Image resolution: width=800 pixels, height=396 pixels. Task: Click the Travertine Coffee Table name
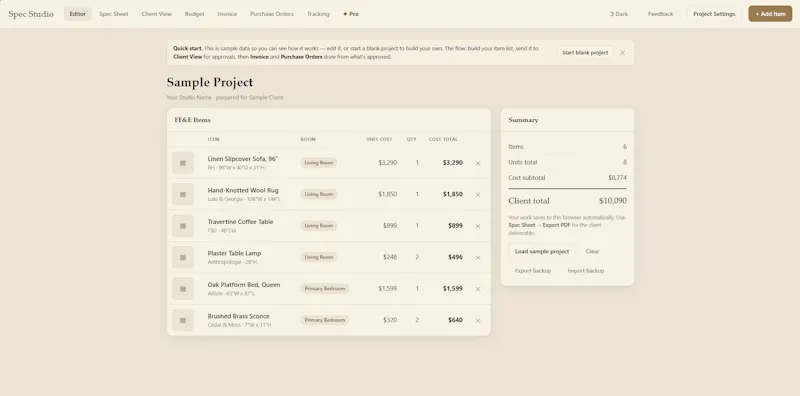tap(240, 222)
